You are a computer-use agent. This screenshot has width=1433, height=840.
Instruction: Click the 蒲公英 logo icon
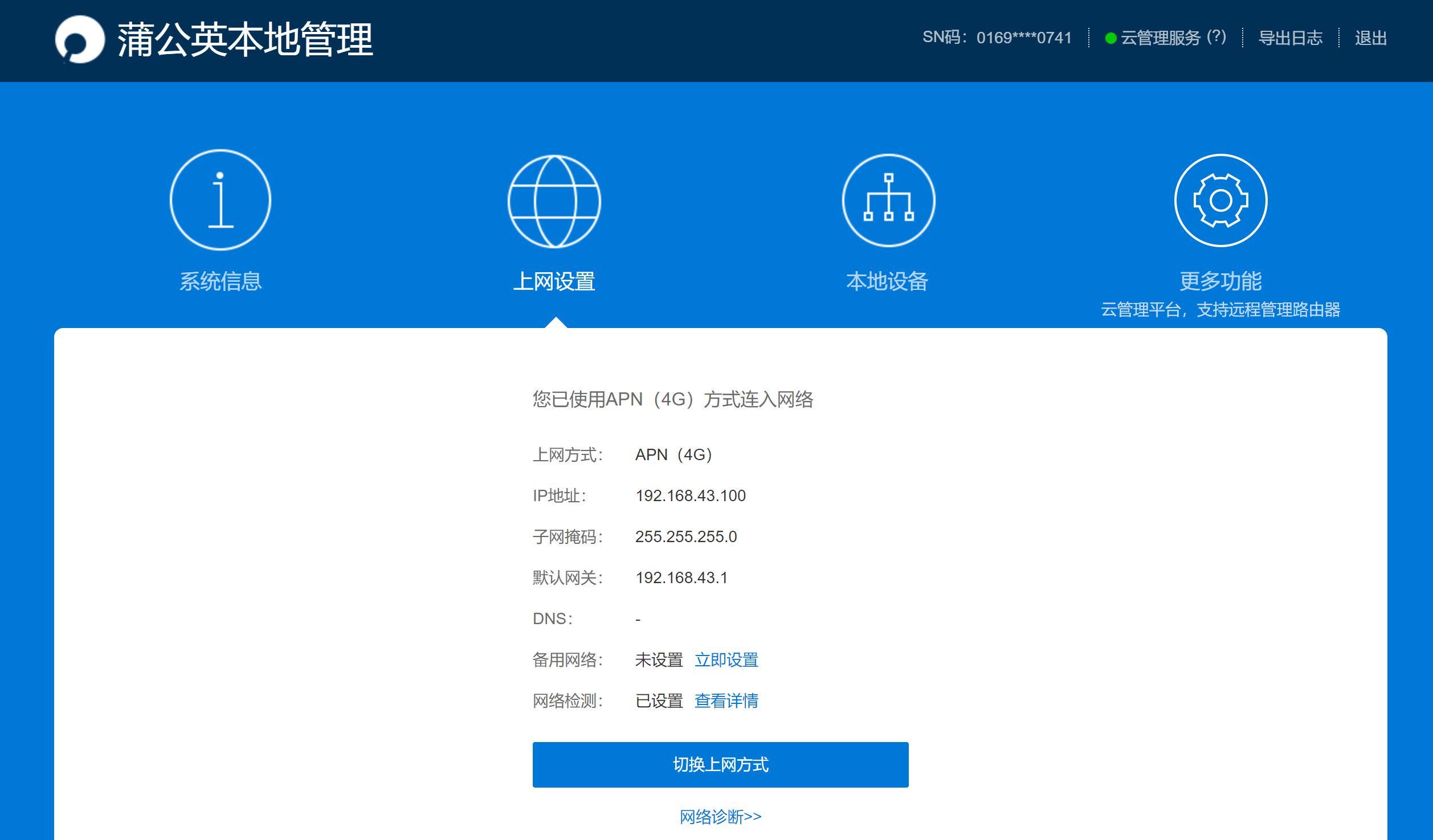point(80,39)
